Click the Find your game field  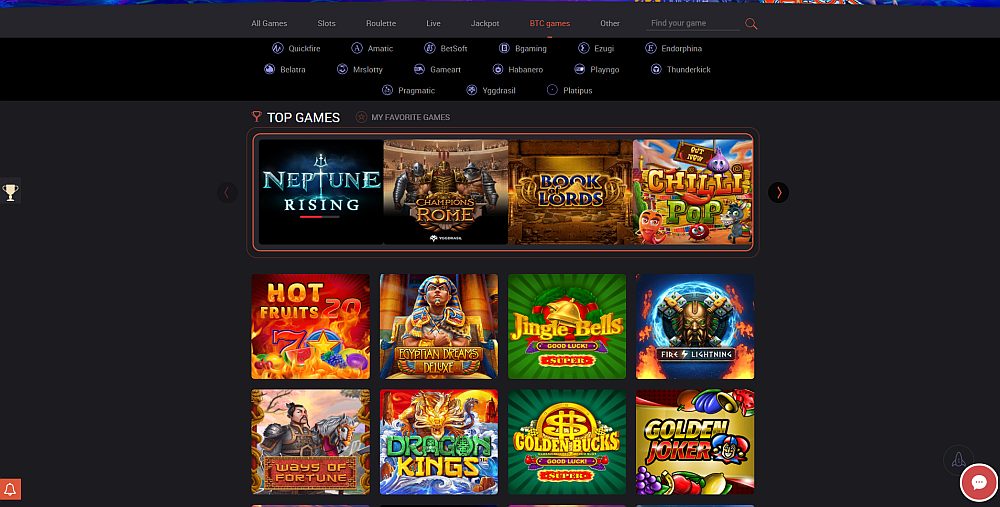pos(693,23)
